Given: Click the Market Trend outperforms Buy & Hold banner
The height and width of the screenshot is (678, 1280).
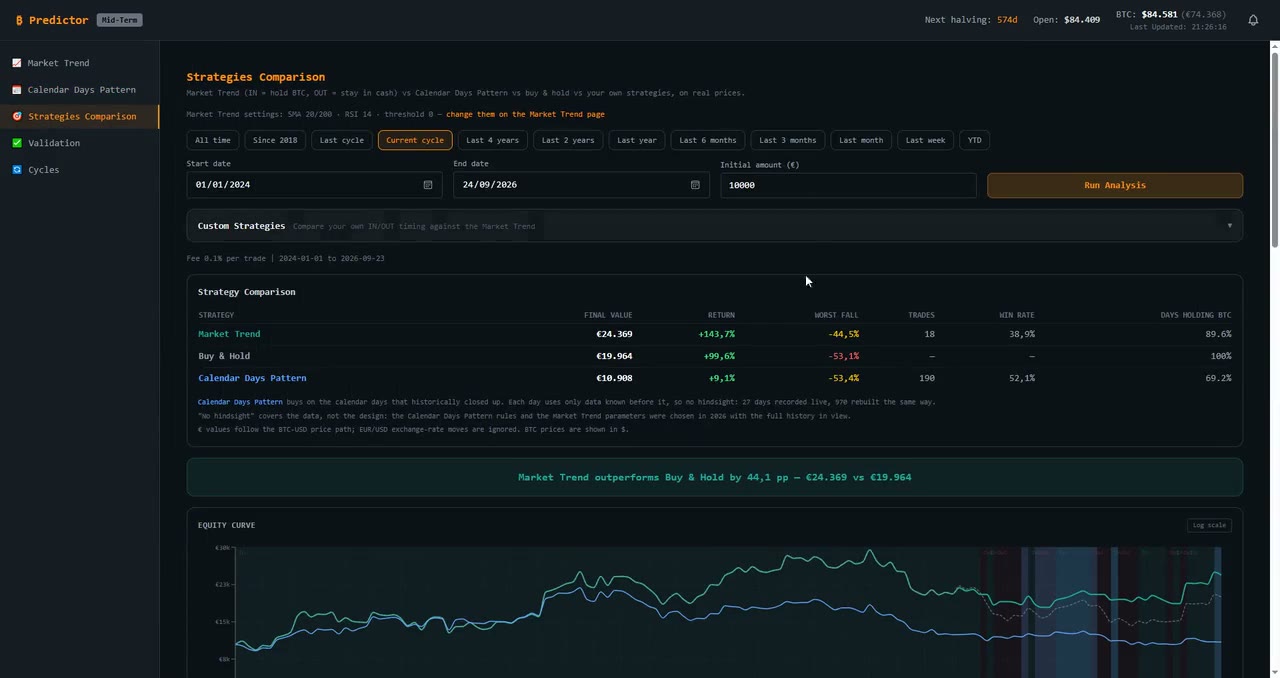Looking at the screenshot, I should [x=715, y=477].
